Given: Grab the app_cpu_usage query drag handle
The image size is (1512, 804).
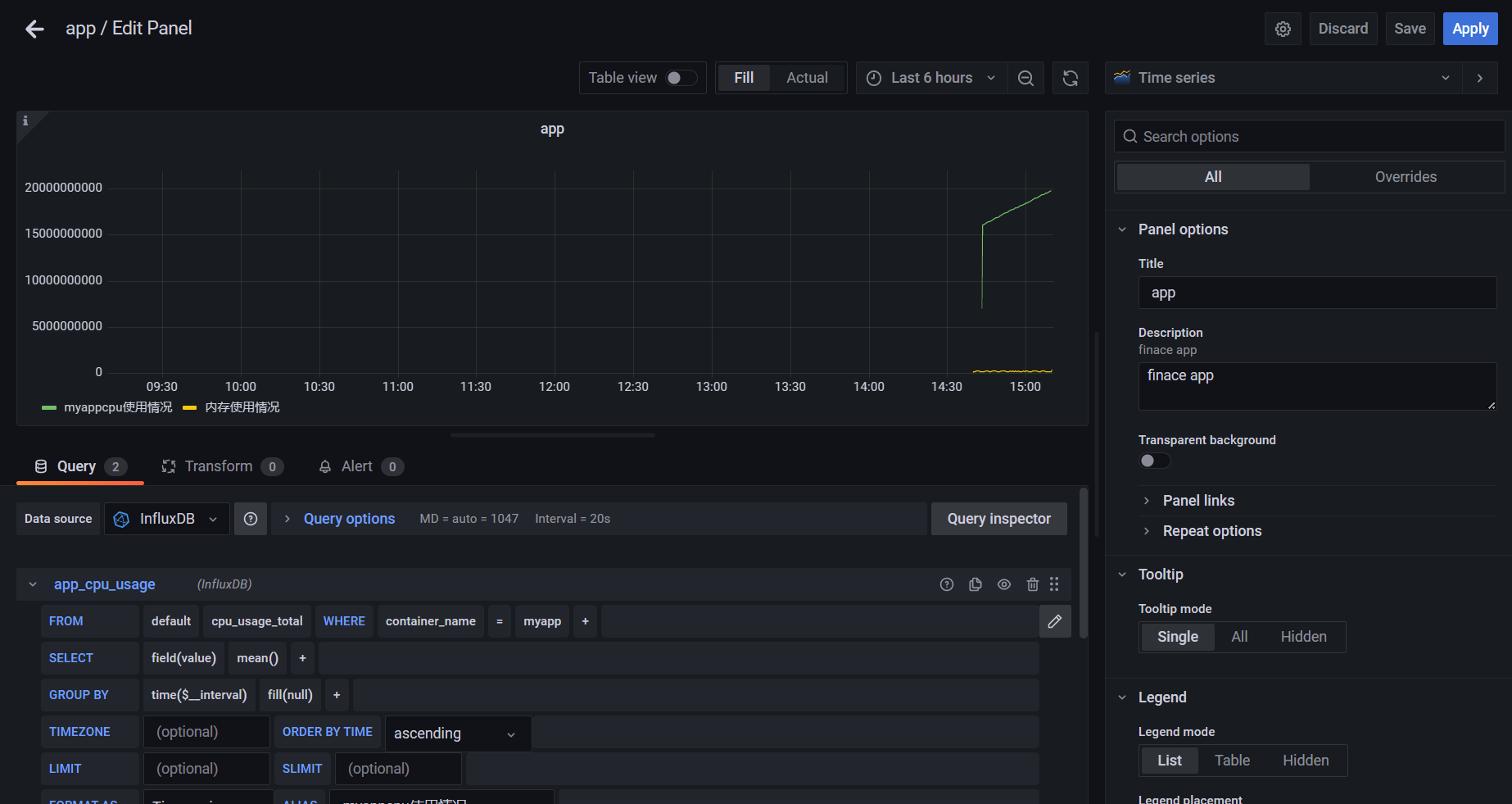Looking at the screenshot, I should pyautogui.click(x=1054, y=584).
